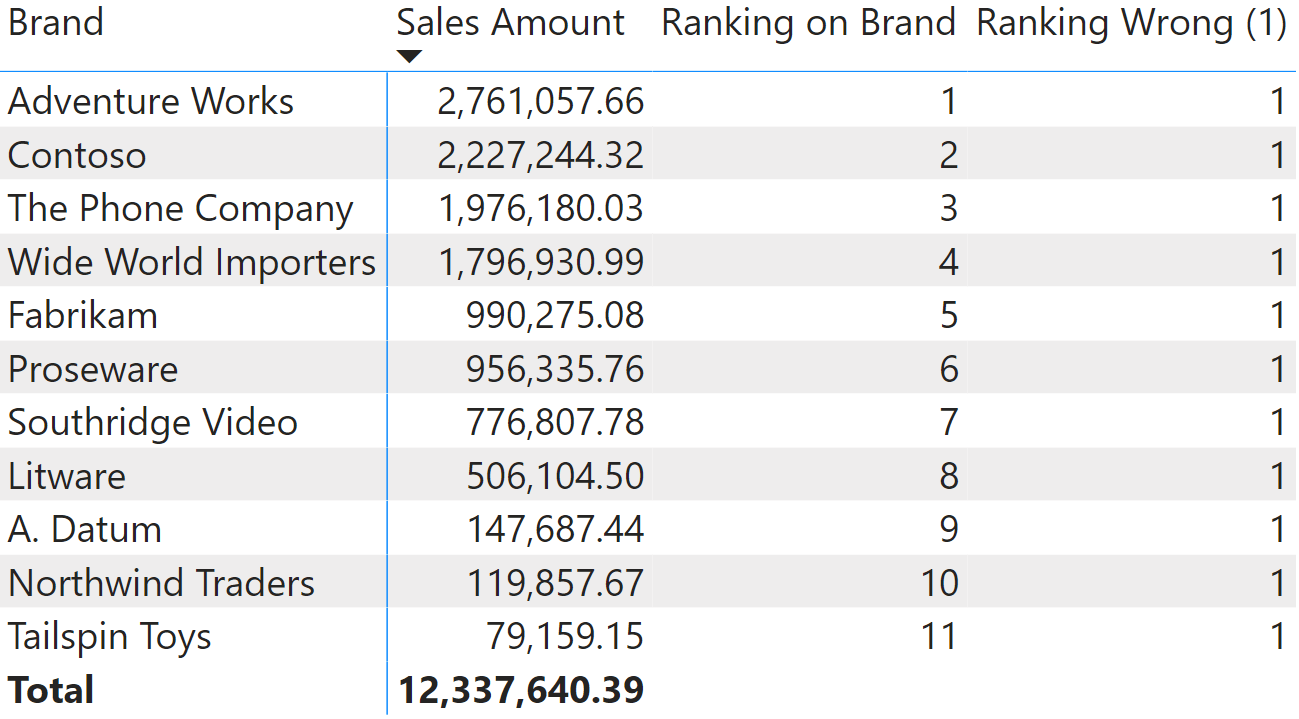Select the sales value 1,976,180.03
Viewport: 1299px width, 719px height.
click(541, 209)
